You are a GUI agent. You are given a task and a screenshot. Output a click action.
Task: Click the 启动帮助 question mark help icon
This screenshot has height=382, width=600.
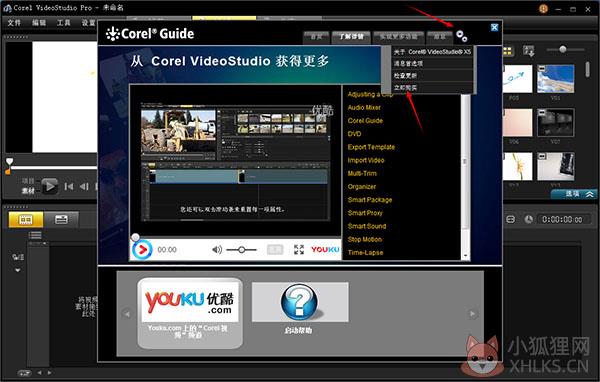pyautogui.click(x=299, y=302)
